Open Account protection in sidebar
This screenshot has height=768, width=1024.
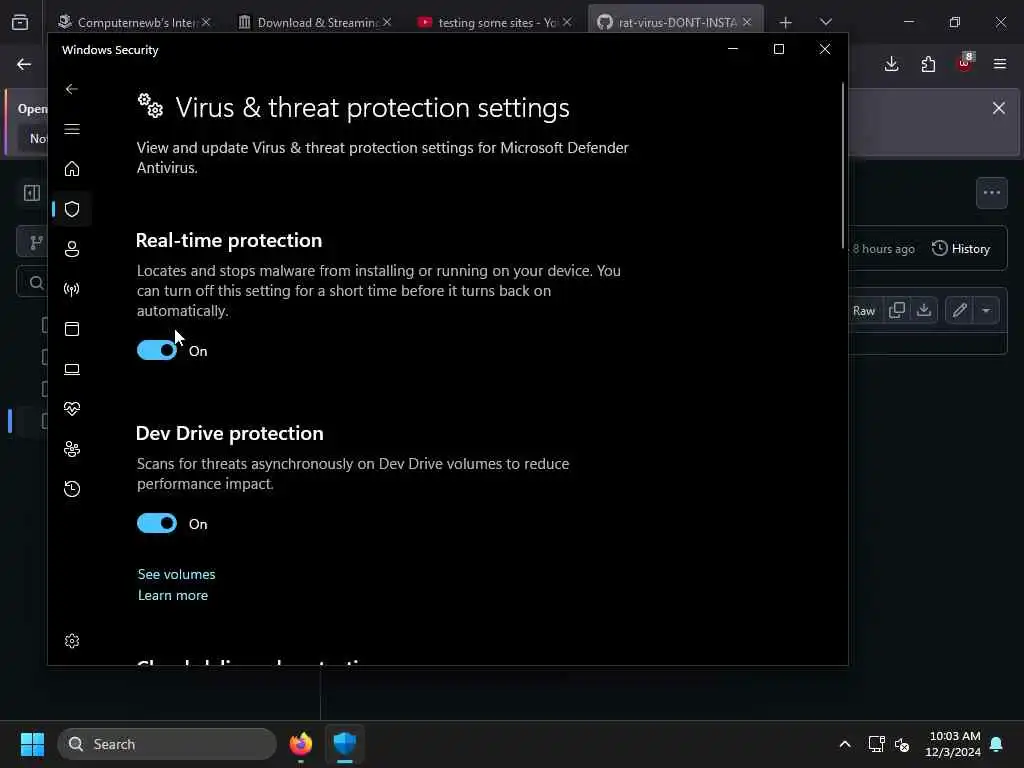pyautogui.click(x=72, y=249)
